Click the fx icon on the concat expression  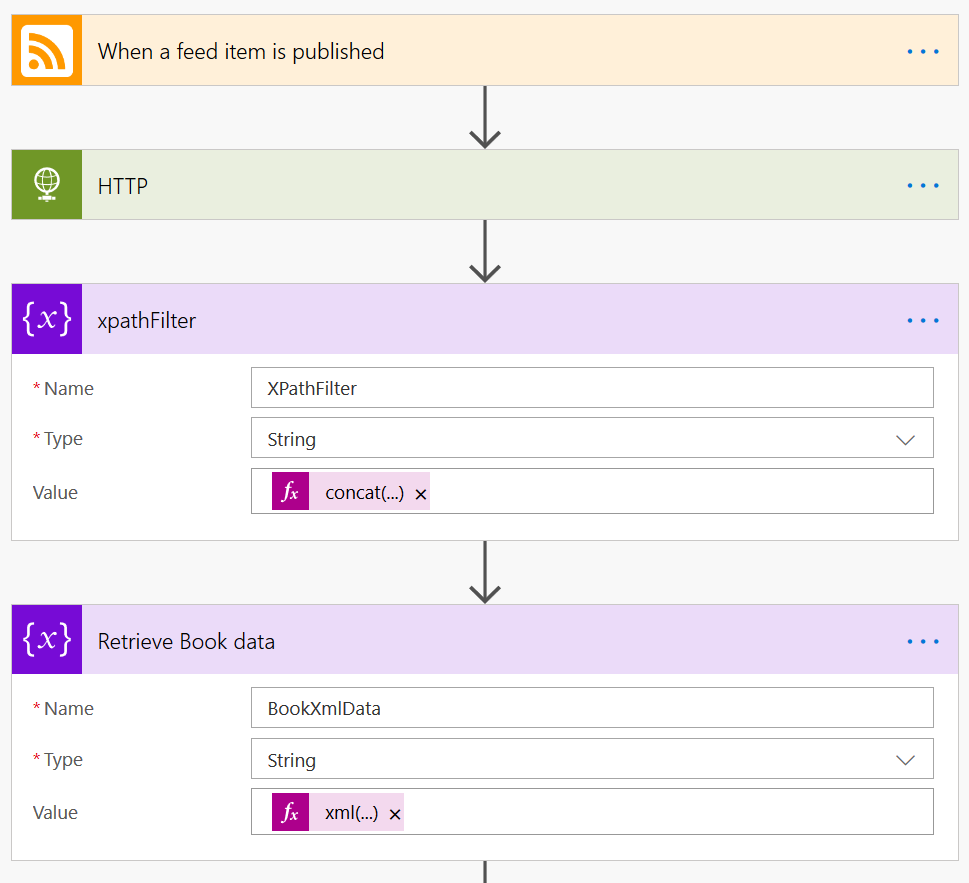(x=290, y=492)
